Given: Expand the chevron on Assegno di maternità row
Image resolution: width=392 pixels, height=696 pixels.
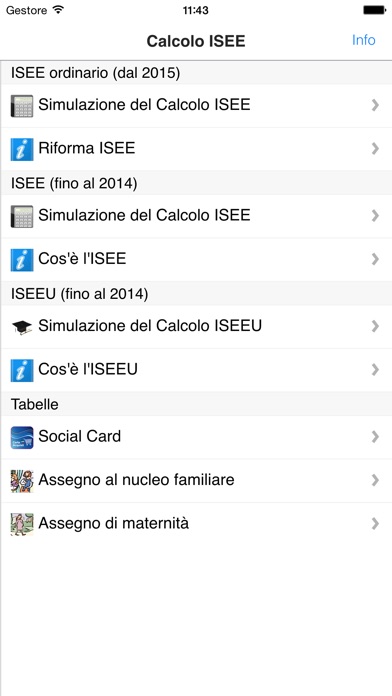Looking at the screenshot, I should click(376, 524).
